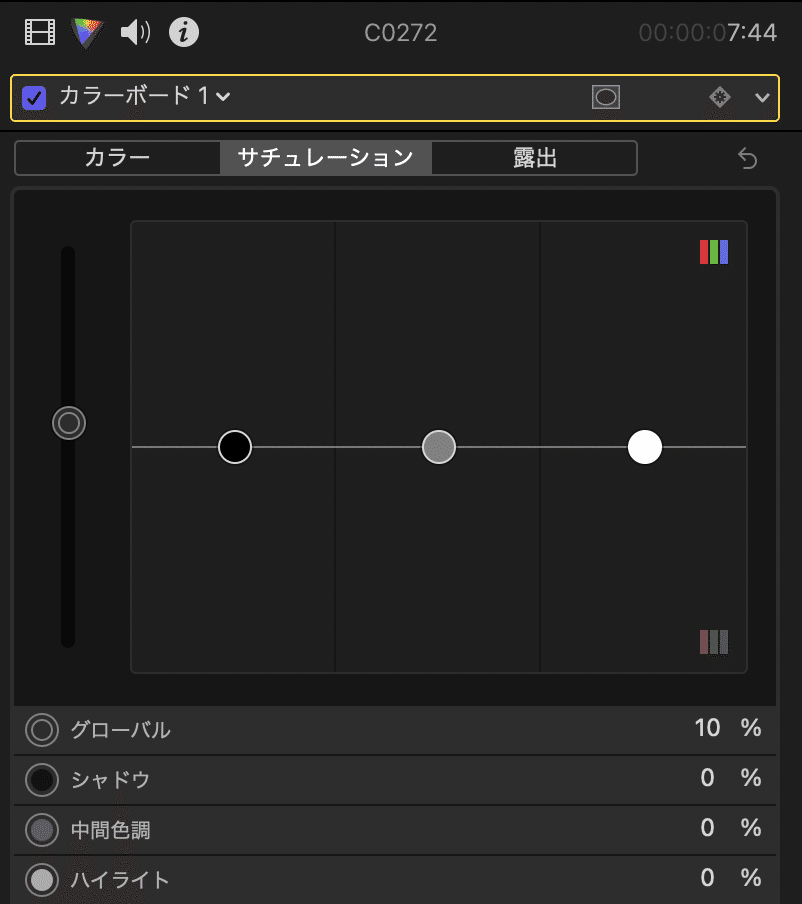Viewport: 802px width, 904px height.
Task: Select the white highlights puck
Action: 645,447
